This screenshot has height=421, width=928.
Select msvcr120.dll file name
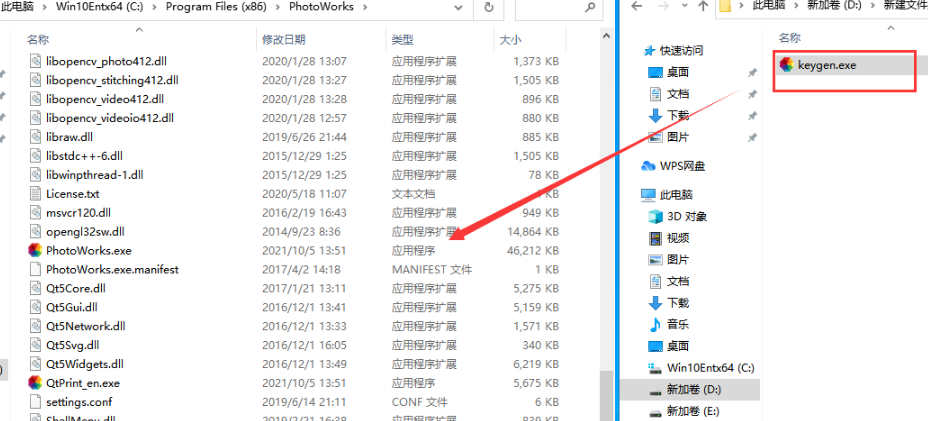coord(79,213)
